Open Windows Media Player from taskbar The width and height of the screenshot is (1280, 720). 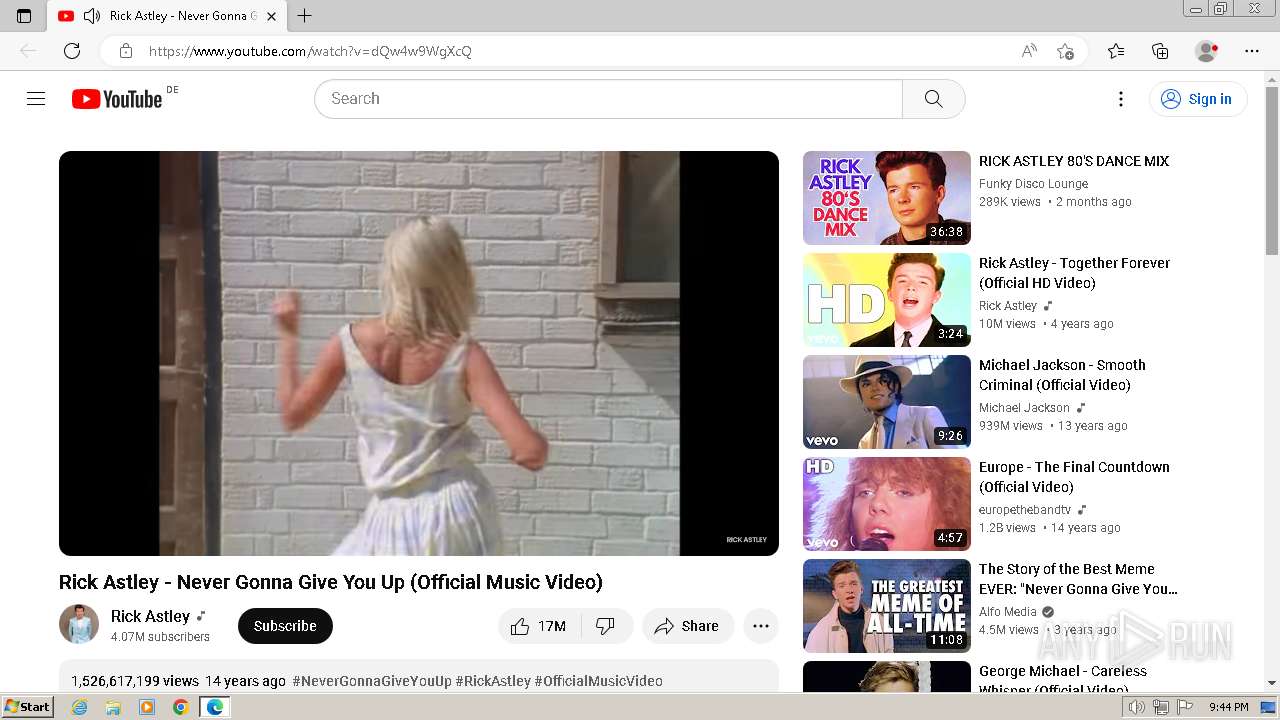[x=147, y=707]
